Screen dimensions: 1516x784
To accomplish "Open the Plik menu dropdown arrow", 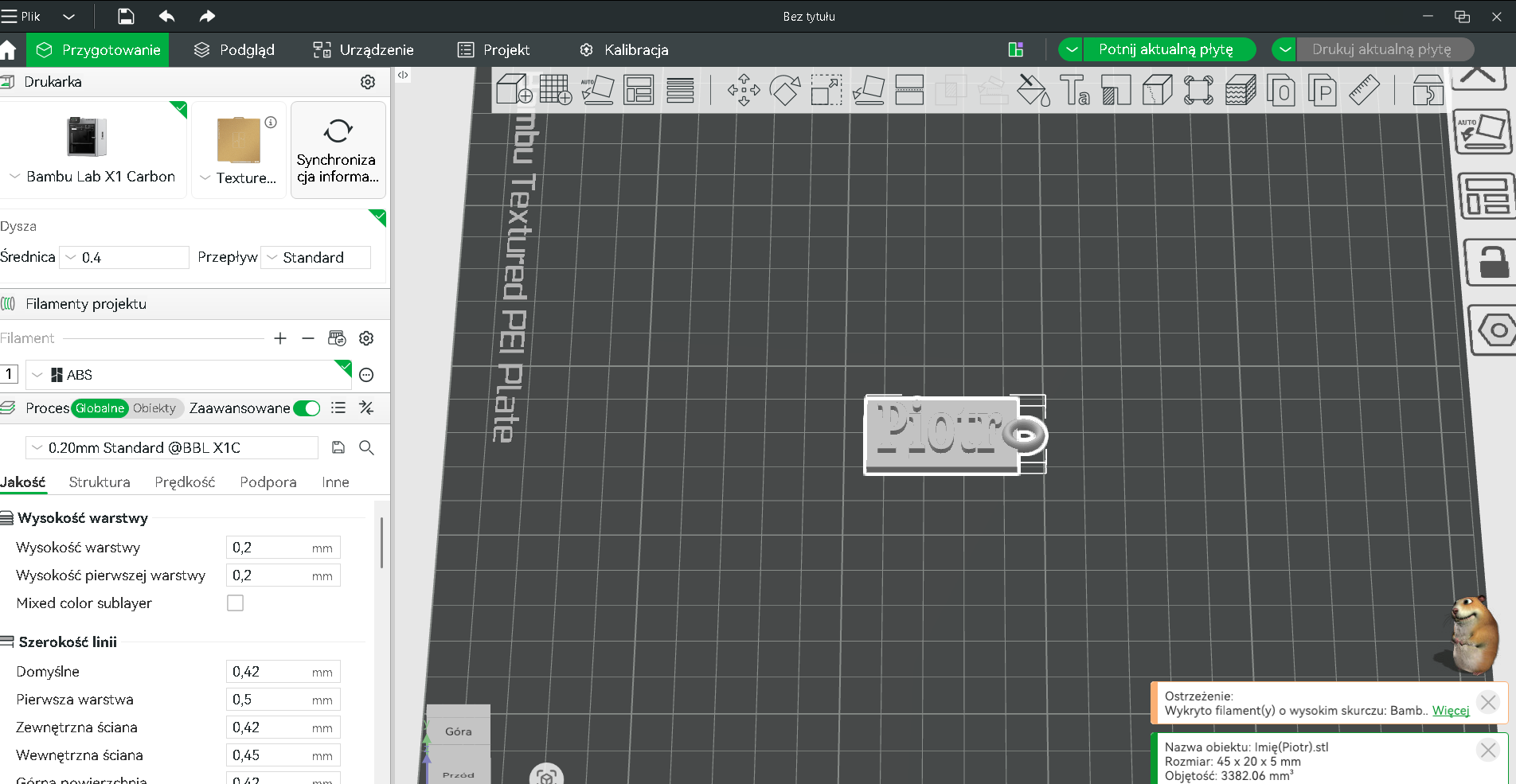I will pos(69,16).
